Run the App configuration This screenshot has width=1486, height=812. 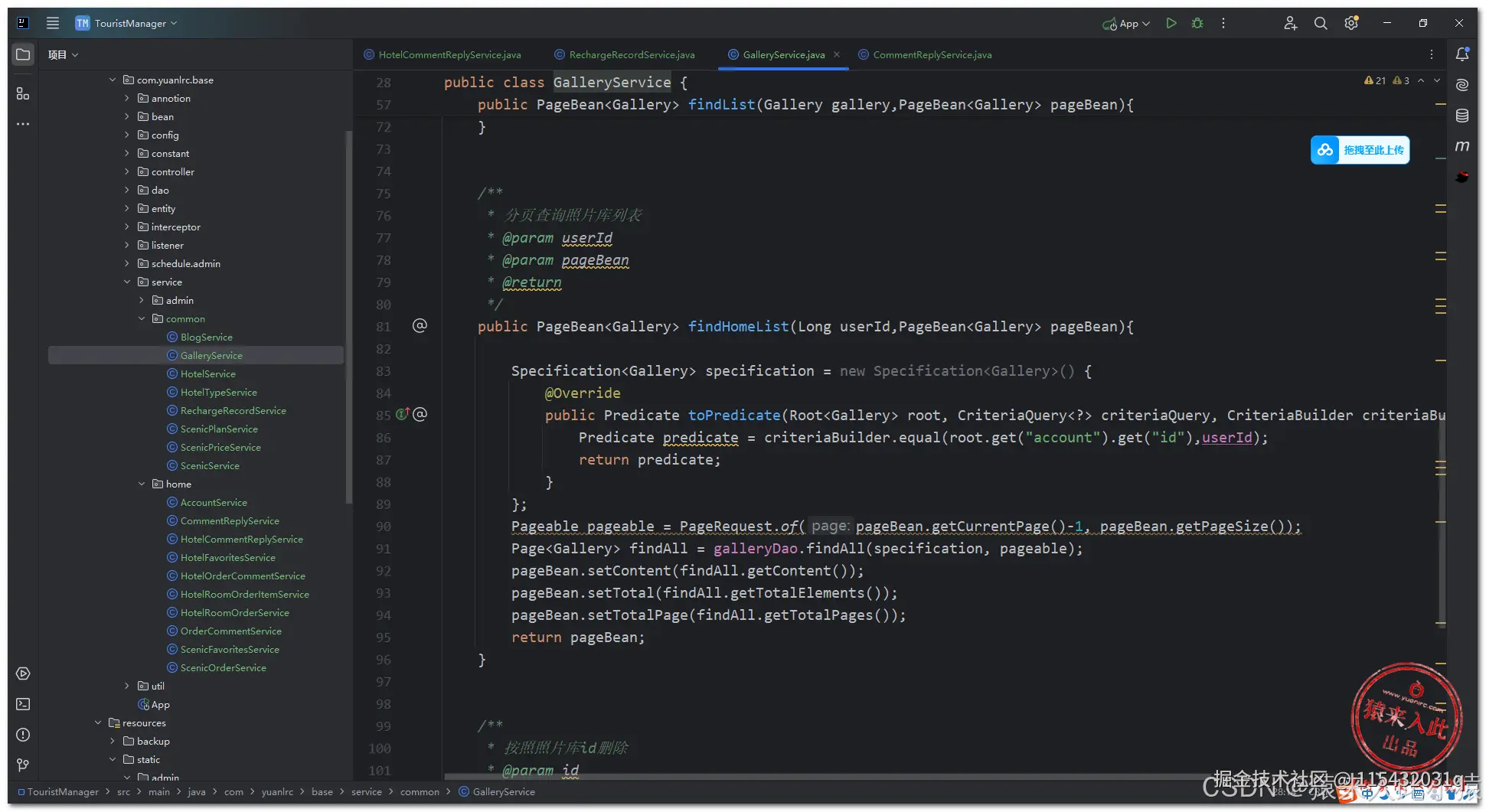pos(1171,23)
